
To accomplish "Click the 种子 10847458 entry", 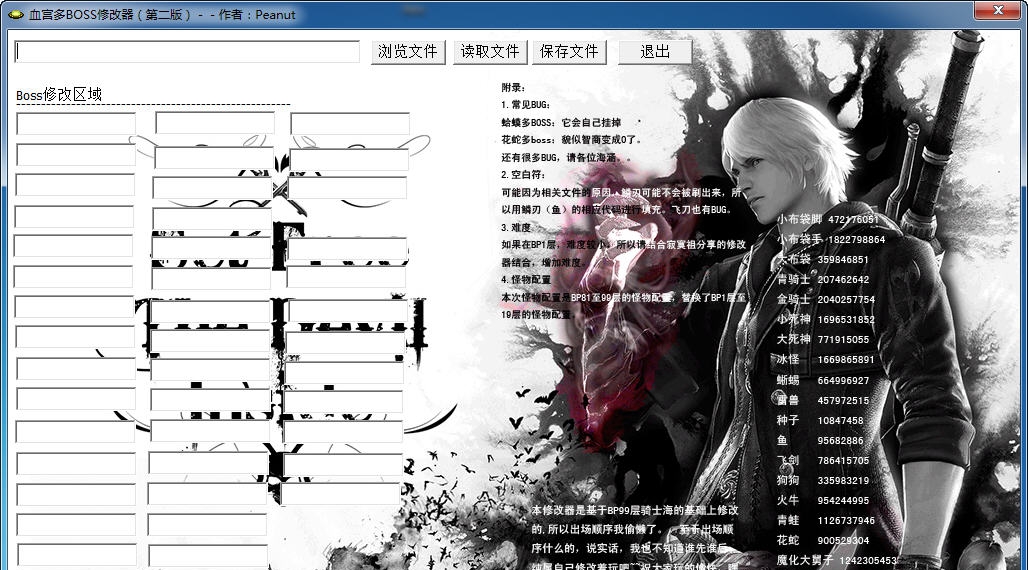I will pos(820,420).
